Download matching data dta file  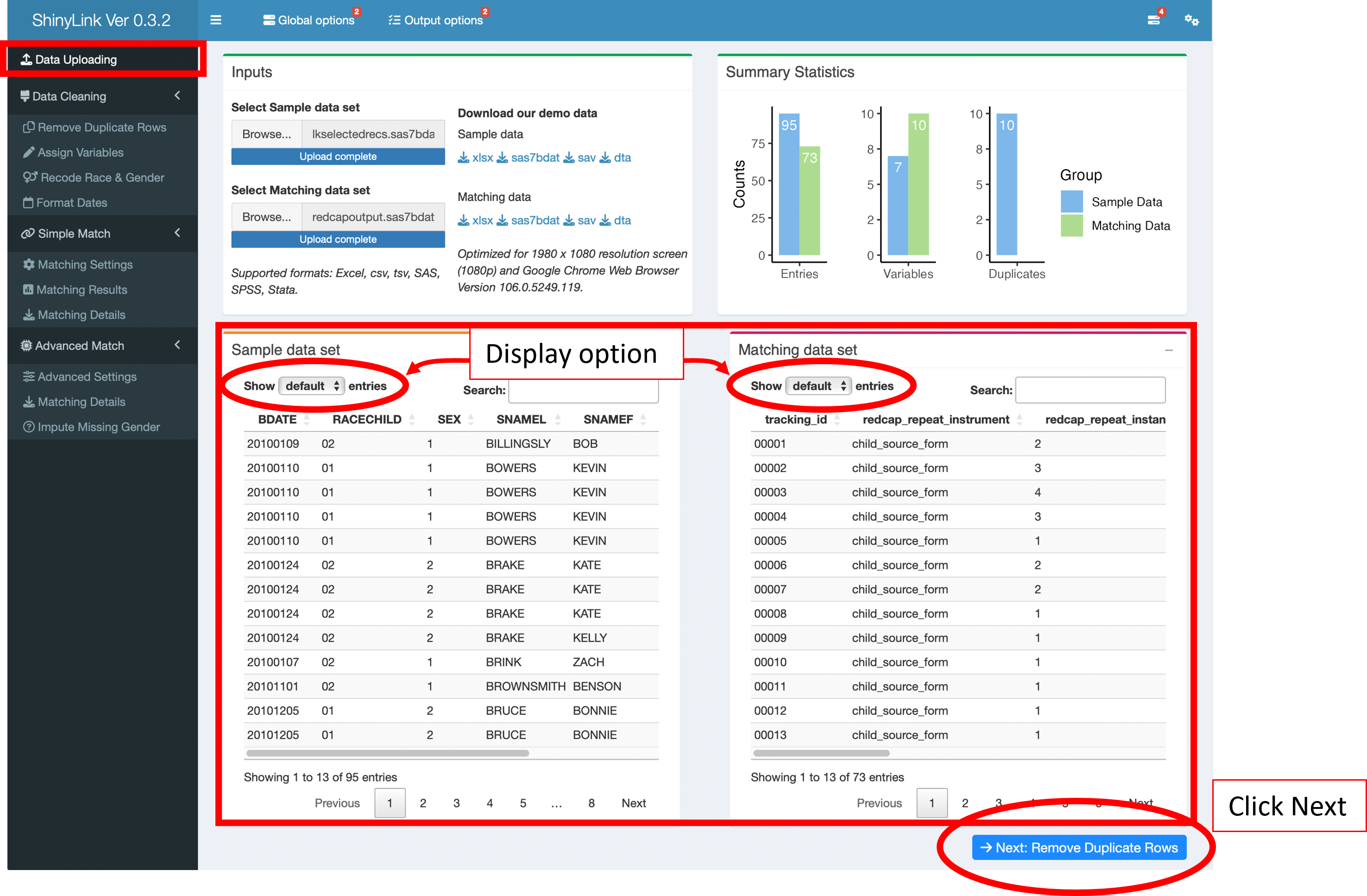pos(615,221)
